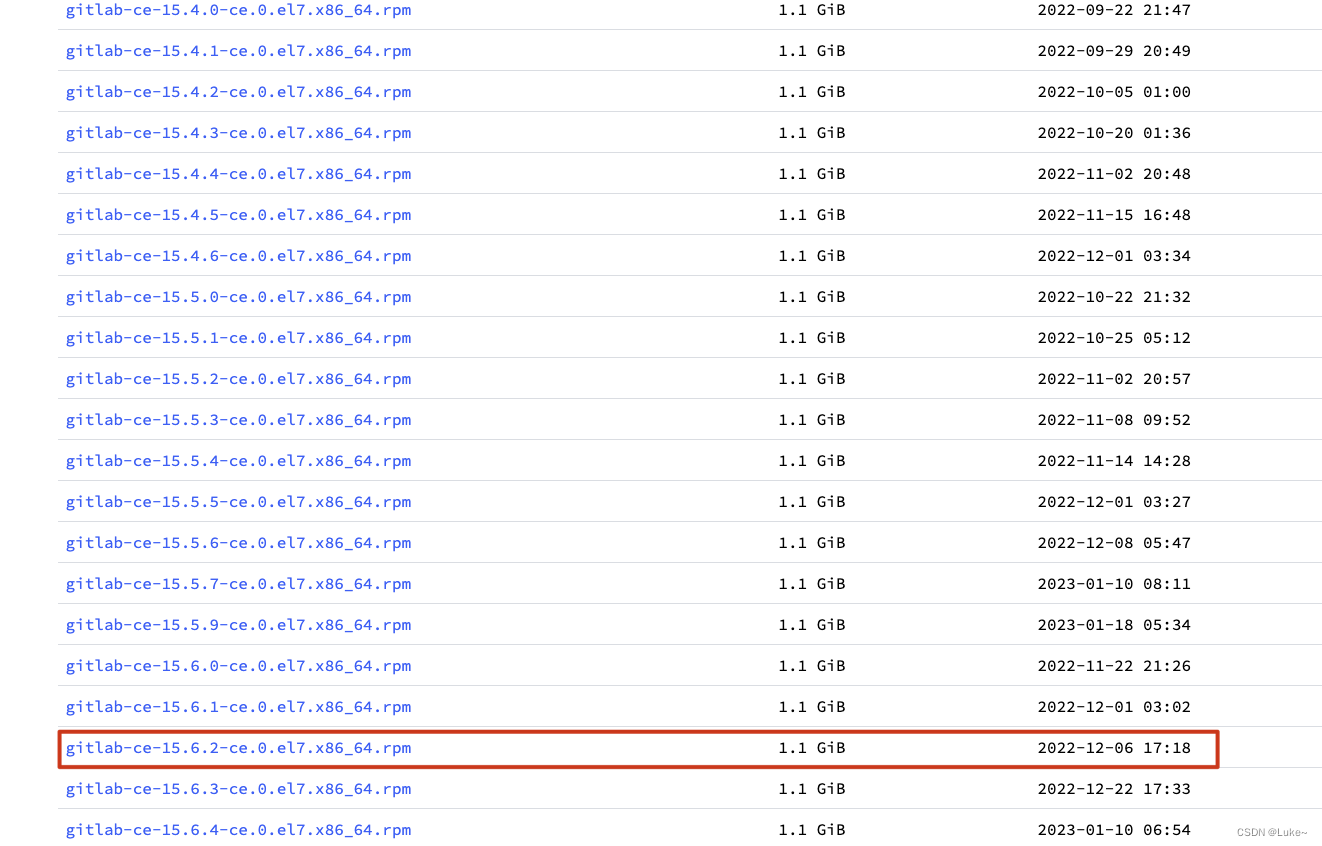Open gitlab-ce-15.5.4-ce.0.el7.x86_64.rpm package link

pos(238,461)
